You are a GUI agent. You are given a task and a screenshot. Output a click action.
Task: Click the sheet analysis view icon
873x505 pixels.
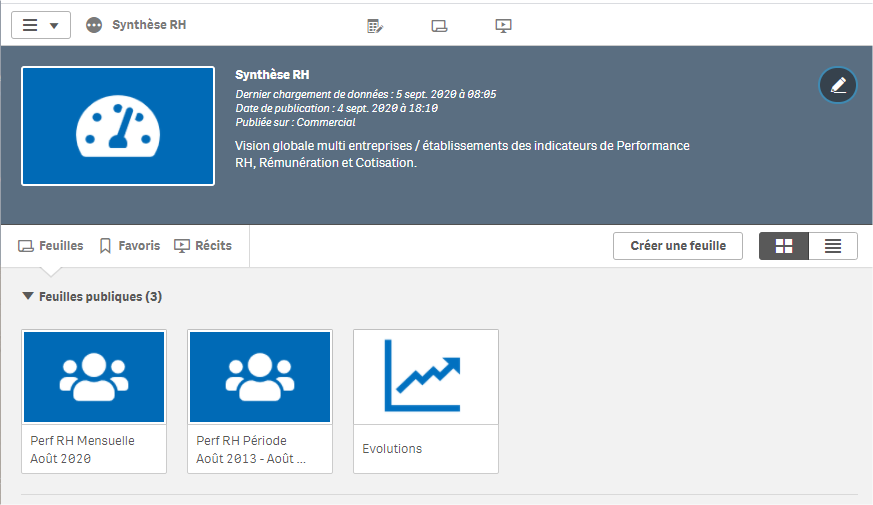point(439,25)
